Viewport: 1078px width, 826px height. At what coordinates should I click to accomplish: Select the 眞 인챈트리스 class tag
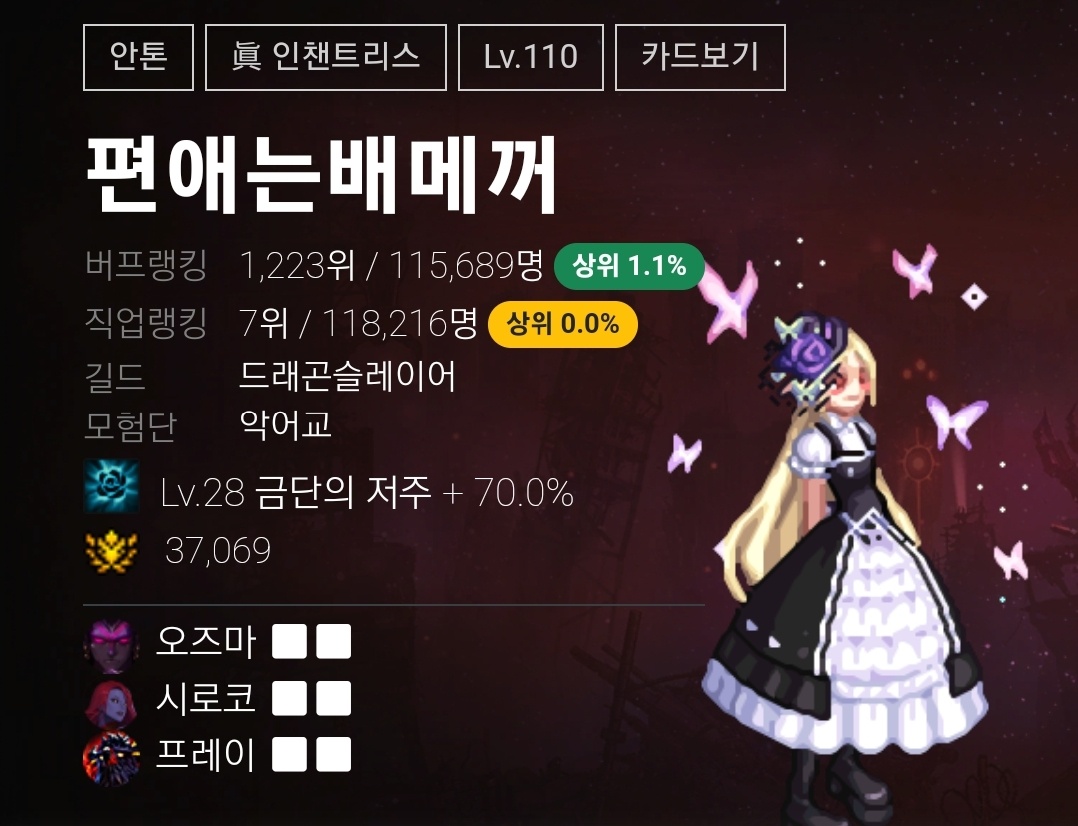coord(326,57)
